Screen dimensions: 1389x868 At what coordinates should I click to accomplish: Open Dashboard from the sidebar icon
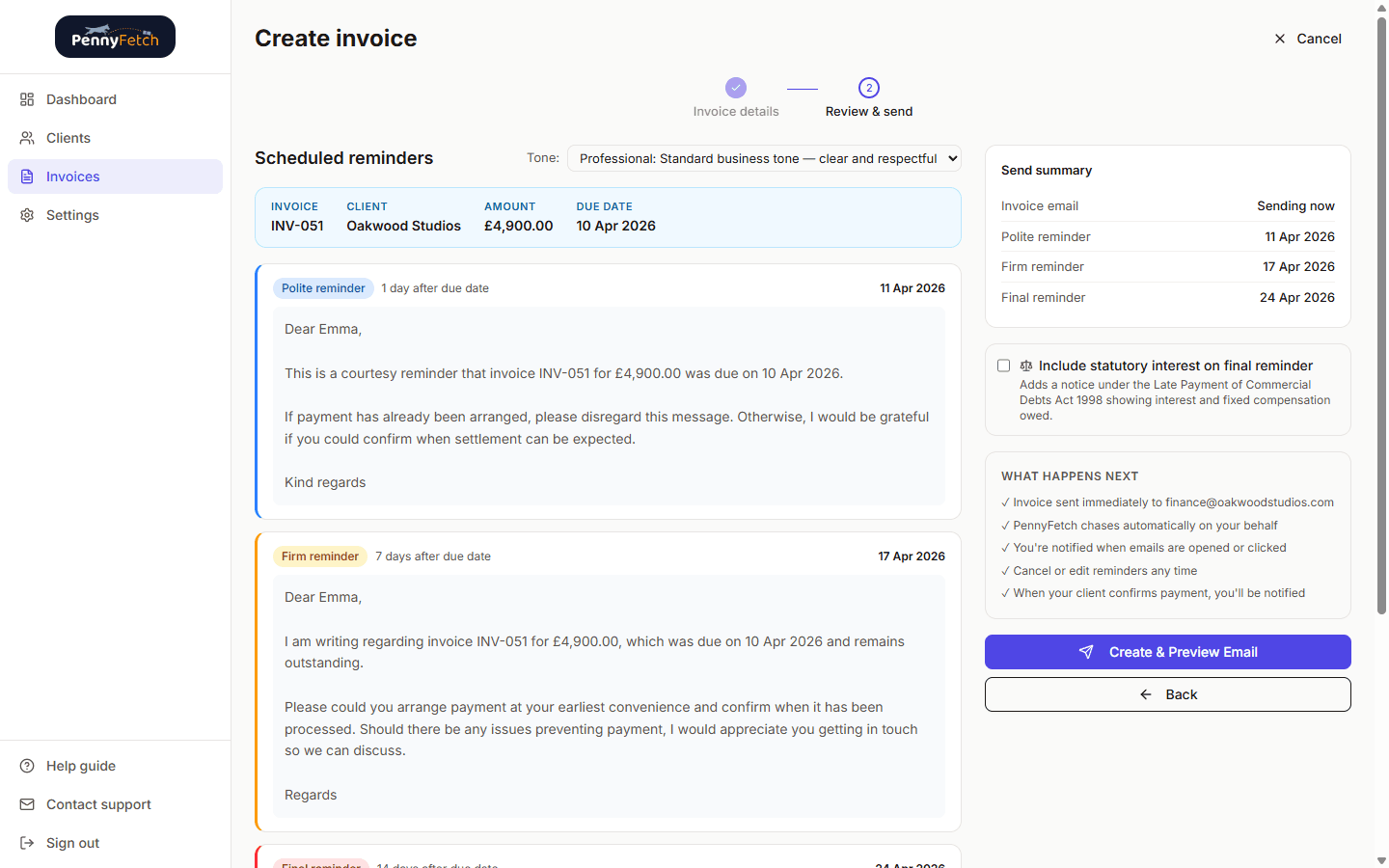pyautogui.click(x=27, y=98)
